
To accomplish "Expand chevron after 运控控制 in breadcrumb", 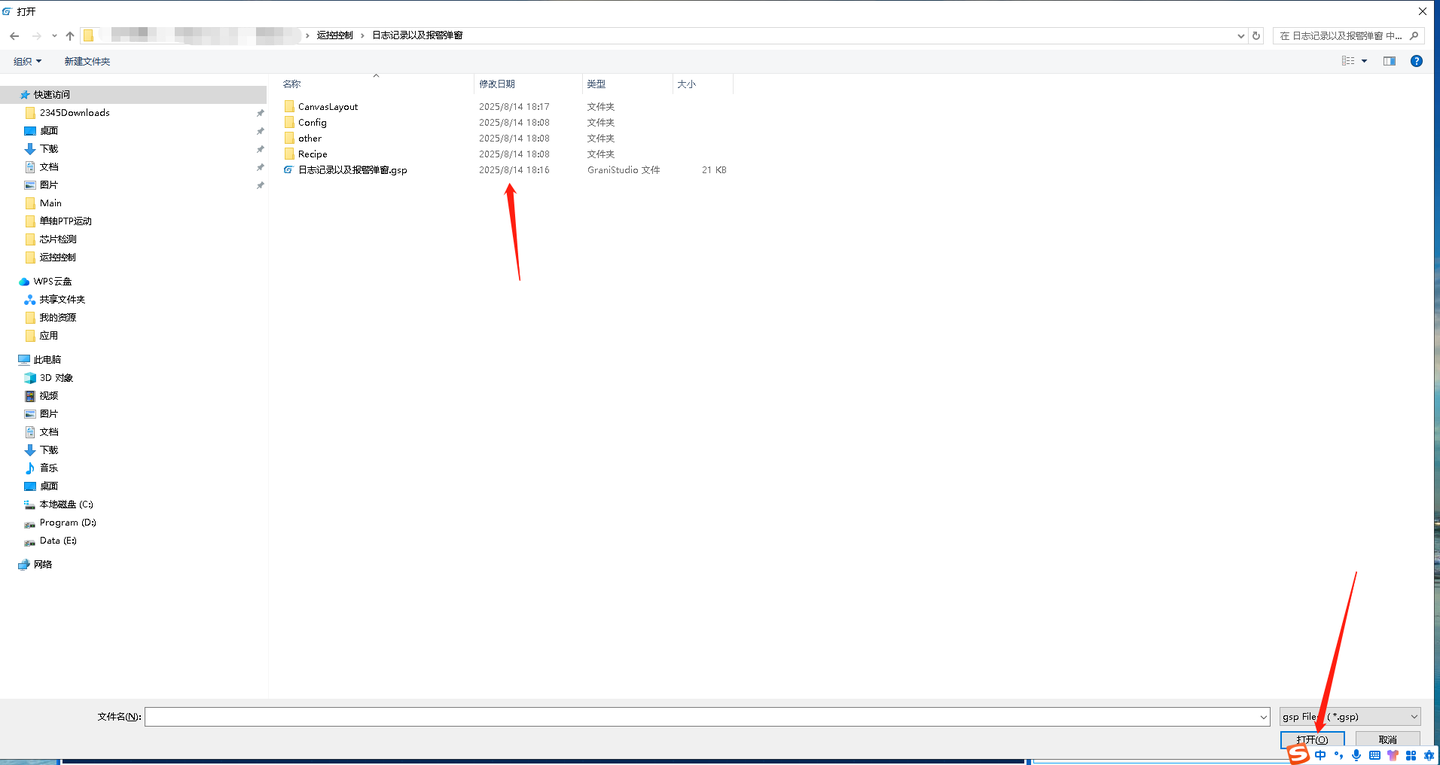I will tap(362, 36).
